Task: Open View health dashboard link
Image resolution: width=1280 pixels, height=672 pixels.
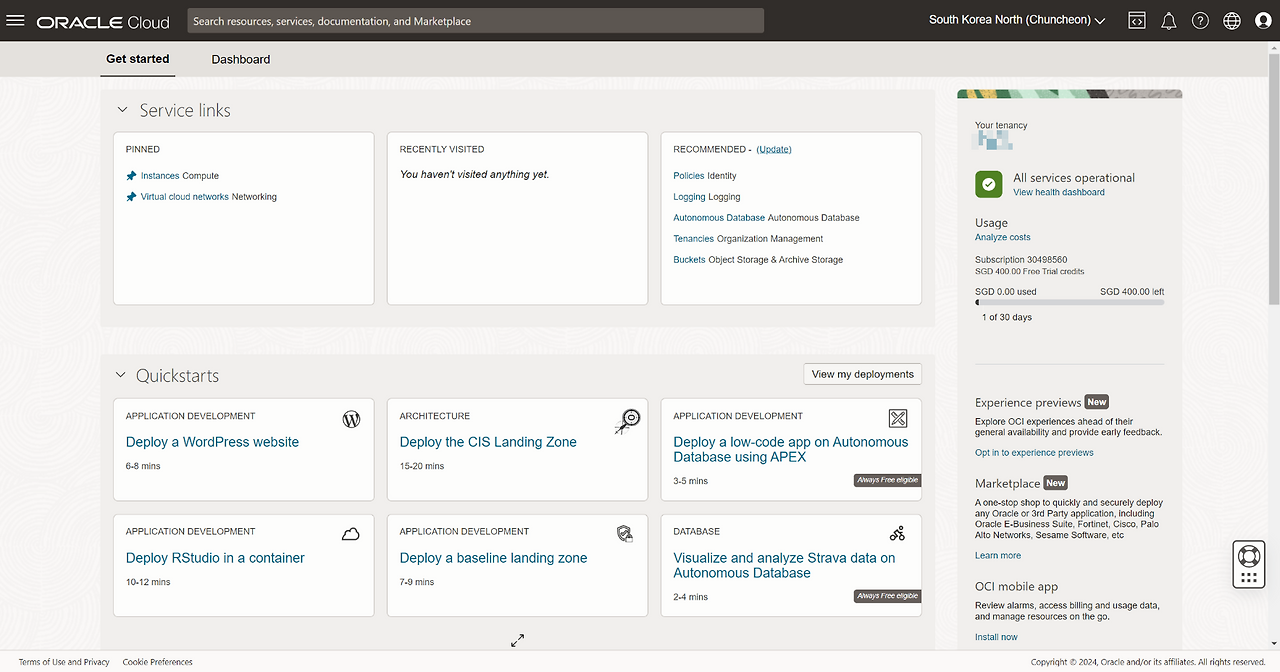Action: (x=1058, y=192)
